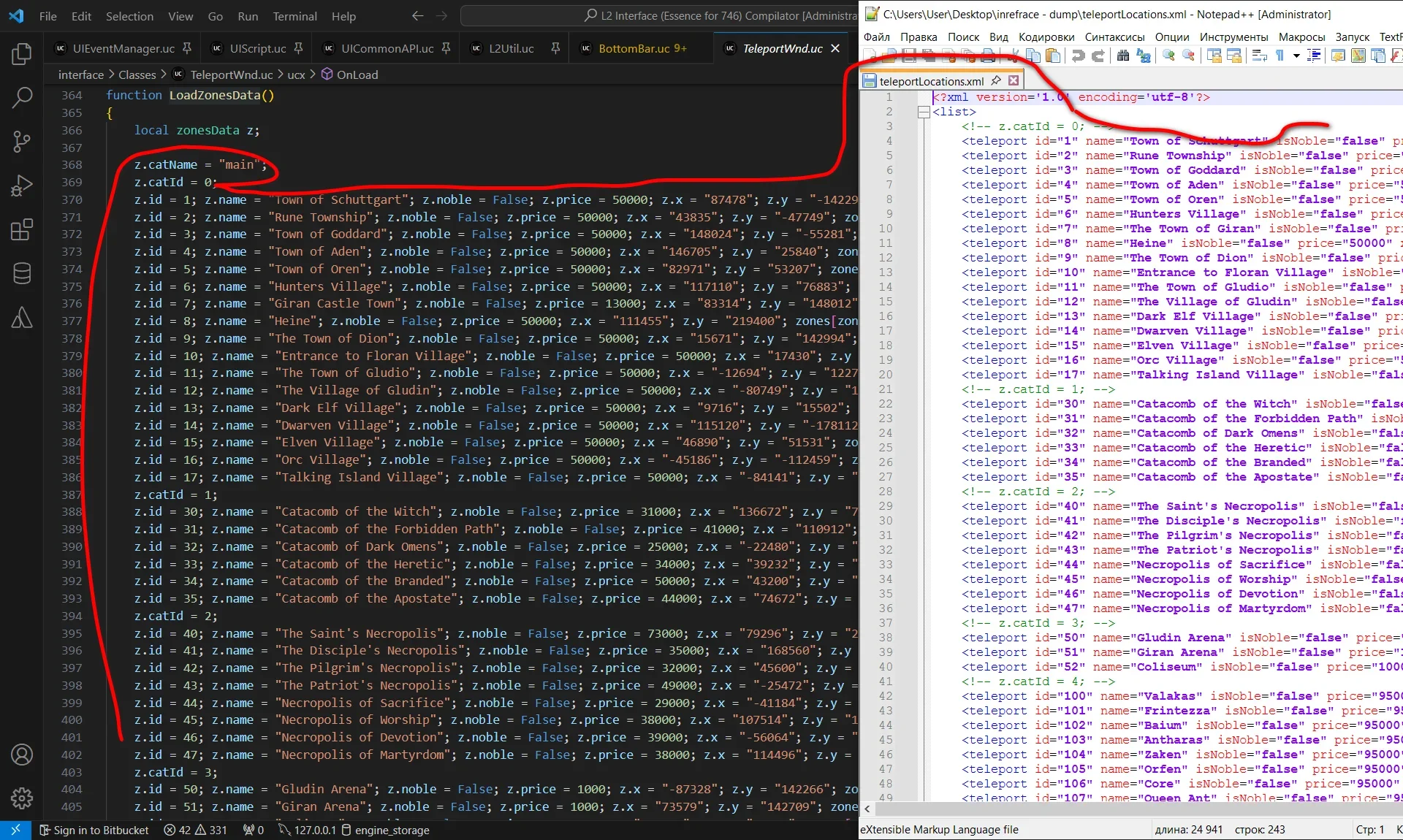Click the remote window indicator in status bar
The height and width of the screenshot is (840, 1403).
15,831
